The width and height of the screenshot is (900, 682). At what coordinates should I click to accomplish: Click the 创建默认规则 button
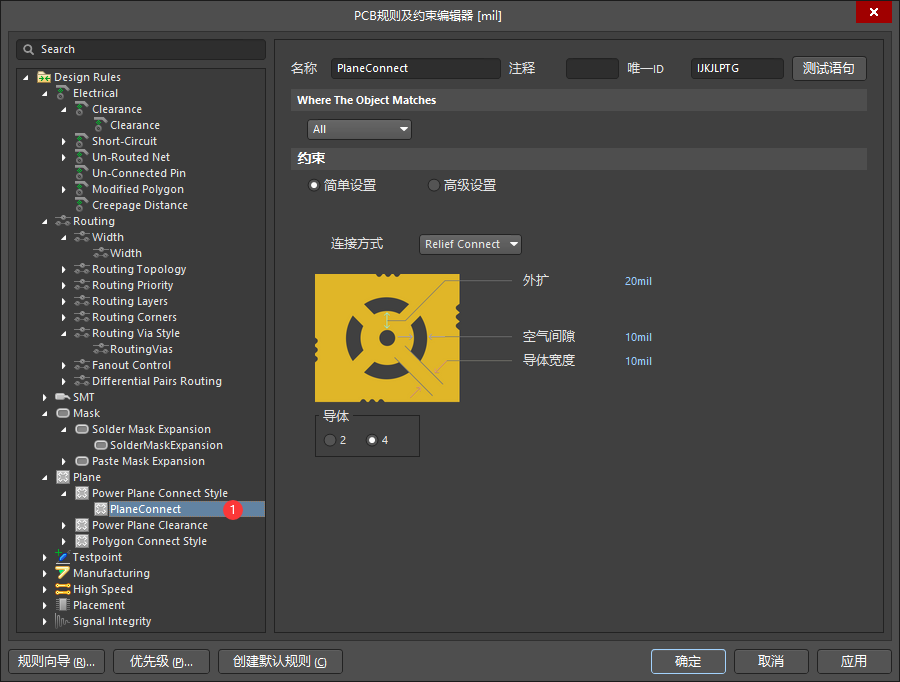point(280,661)
